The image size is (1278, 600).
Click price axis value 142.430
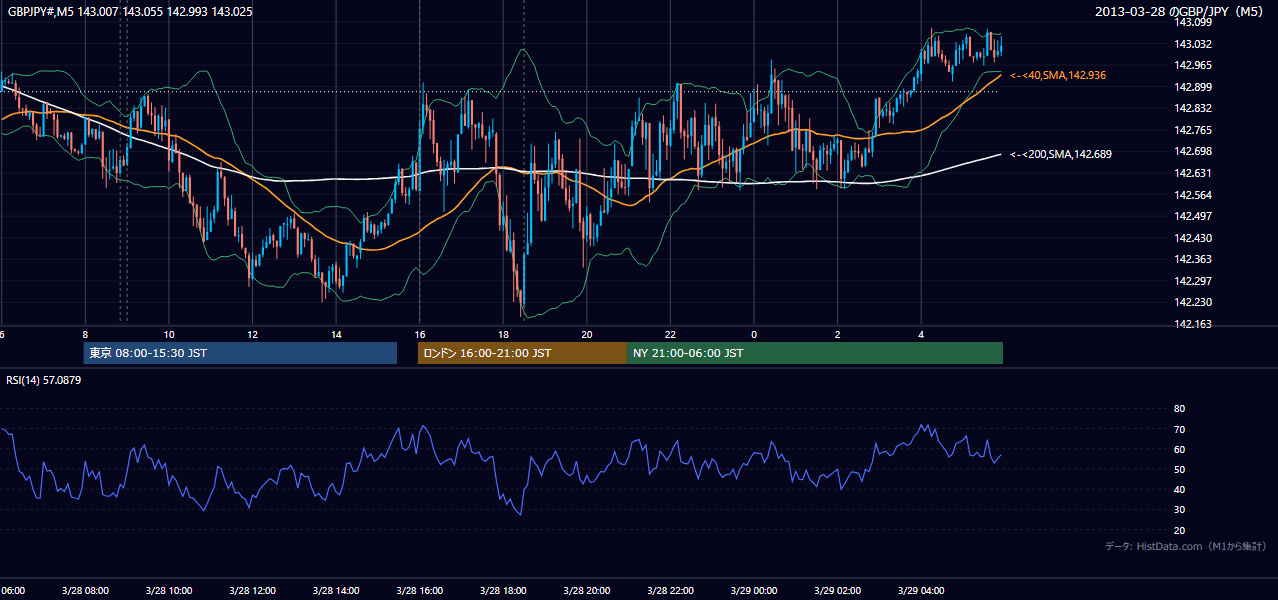pyautogui.click(x=1193, y=238)
